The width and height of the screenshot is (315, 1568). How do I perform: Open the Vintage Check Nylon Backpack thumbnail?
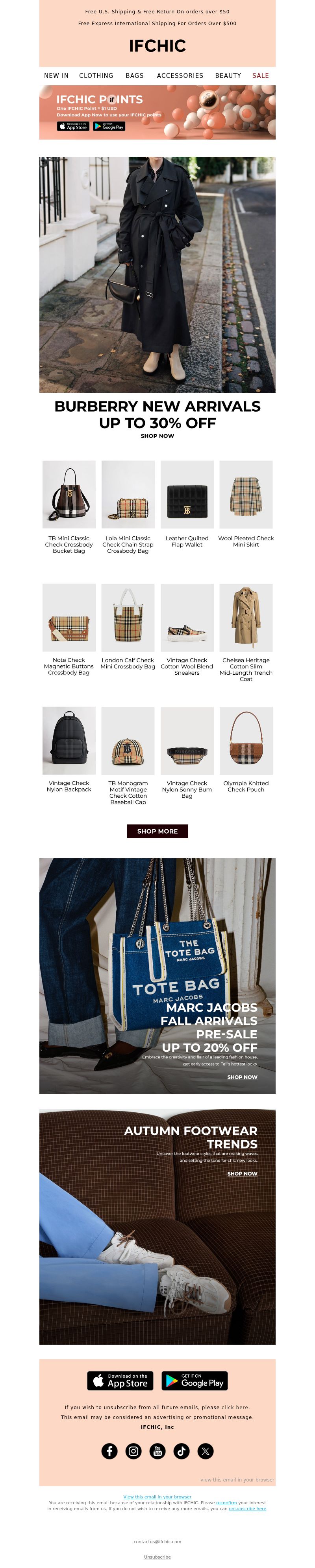click(69, 741)
